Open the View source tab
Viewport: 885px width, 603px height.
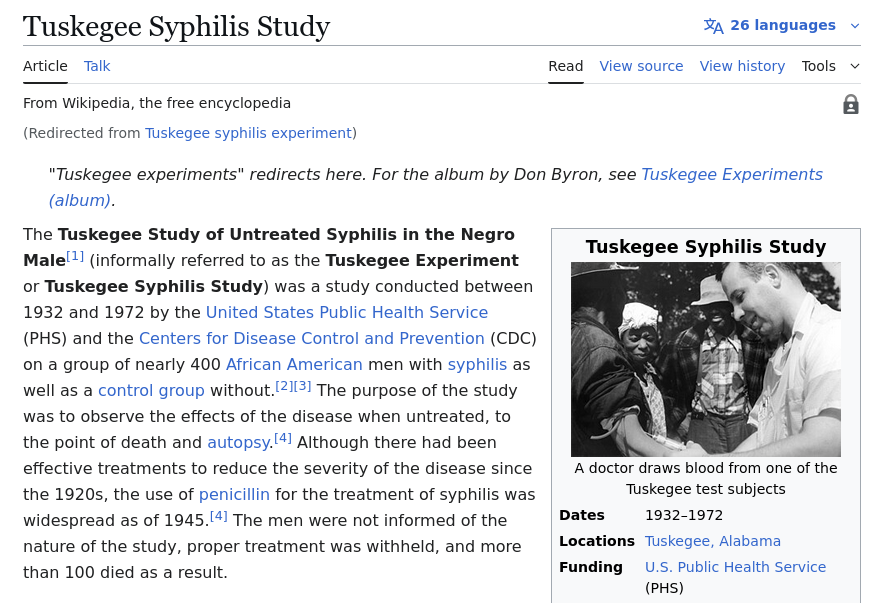[641, 66]
